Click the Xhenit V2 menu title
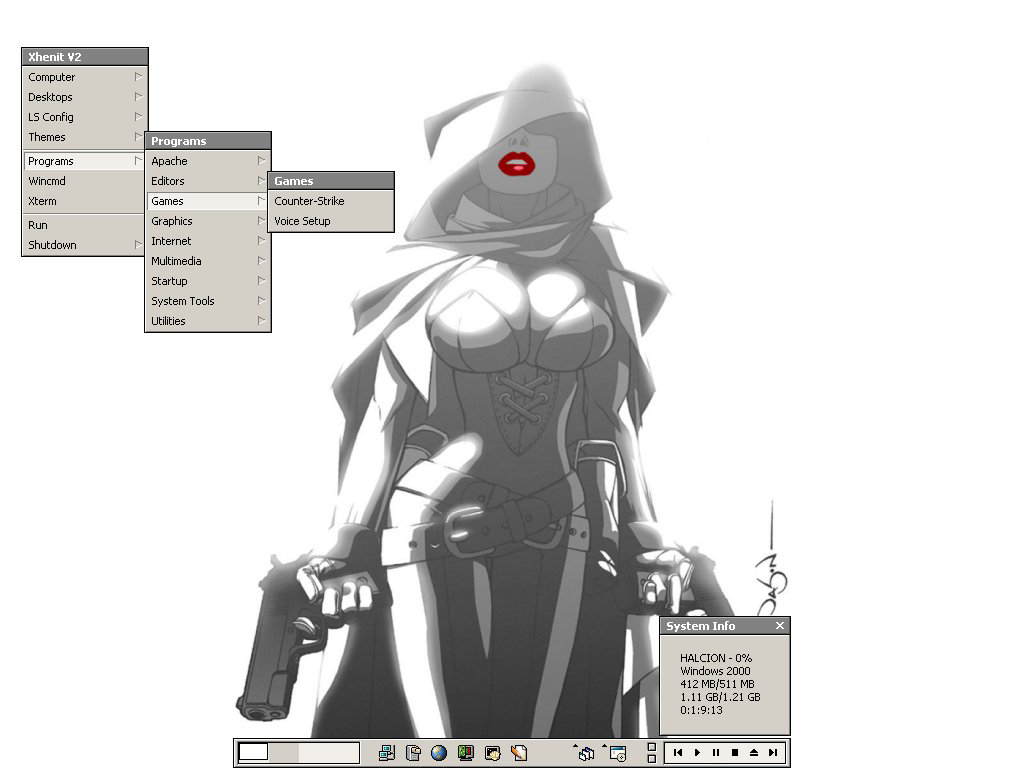The height and width of the screenshot is (768, 1024). click(x=85, y=57)
